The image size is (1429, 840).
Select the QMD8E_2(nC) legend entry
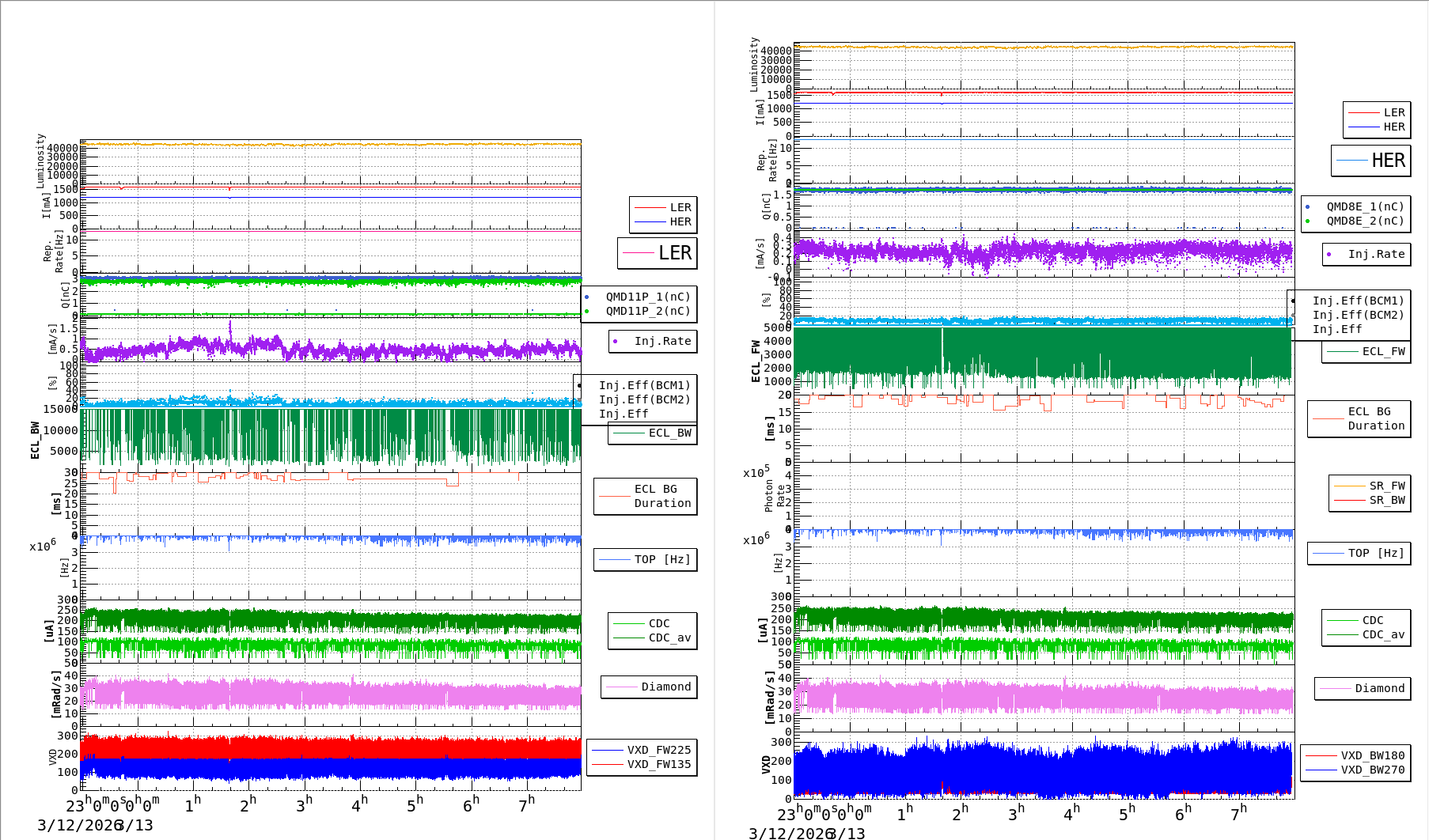coord(1364,221)
